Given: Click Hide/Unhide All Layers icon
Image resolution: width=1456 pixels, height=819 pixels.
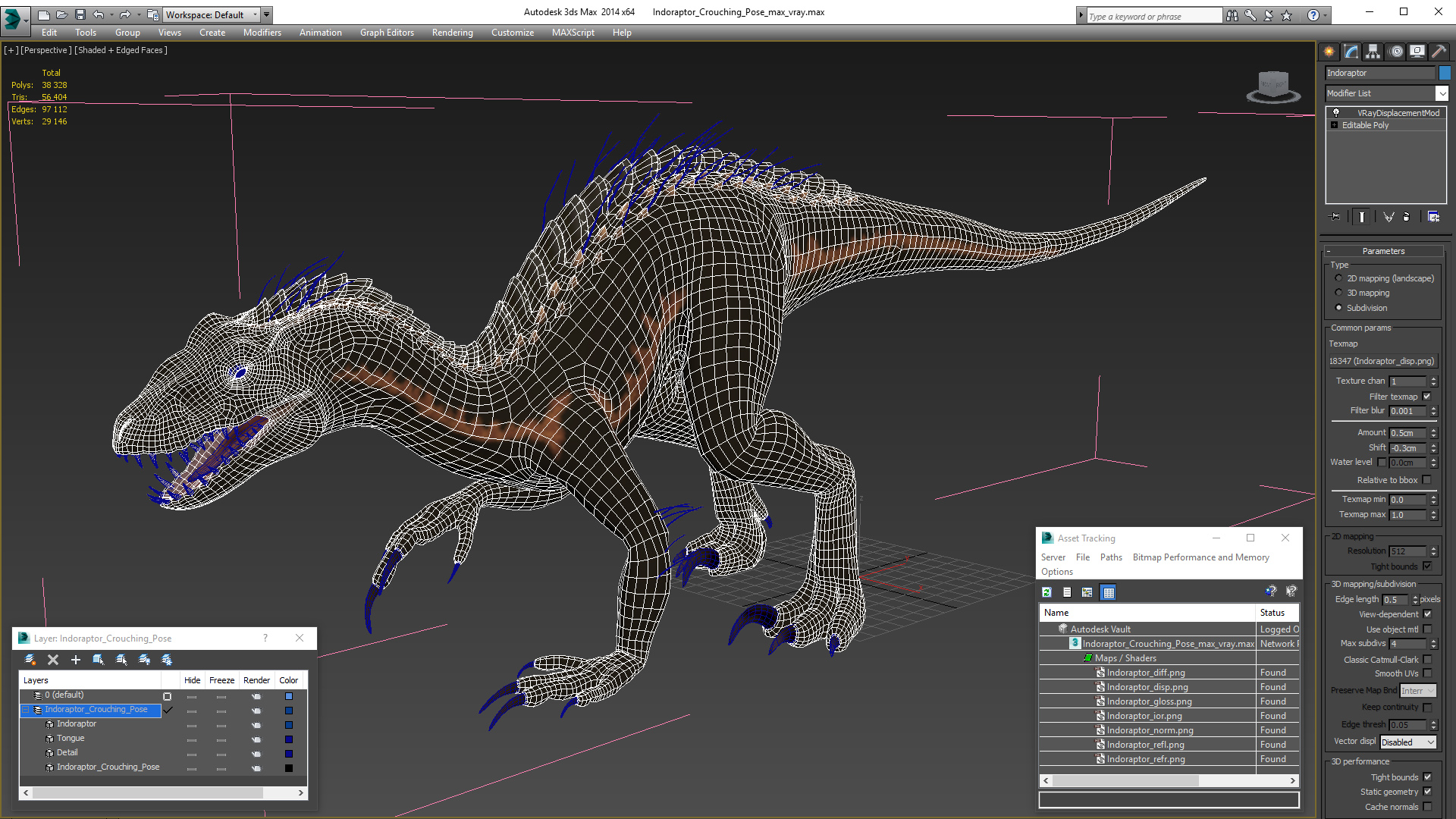Looking at the screenshot, I should [144, 660].
